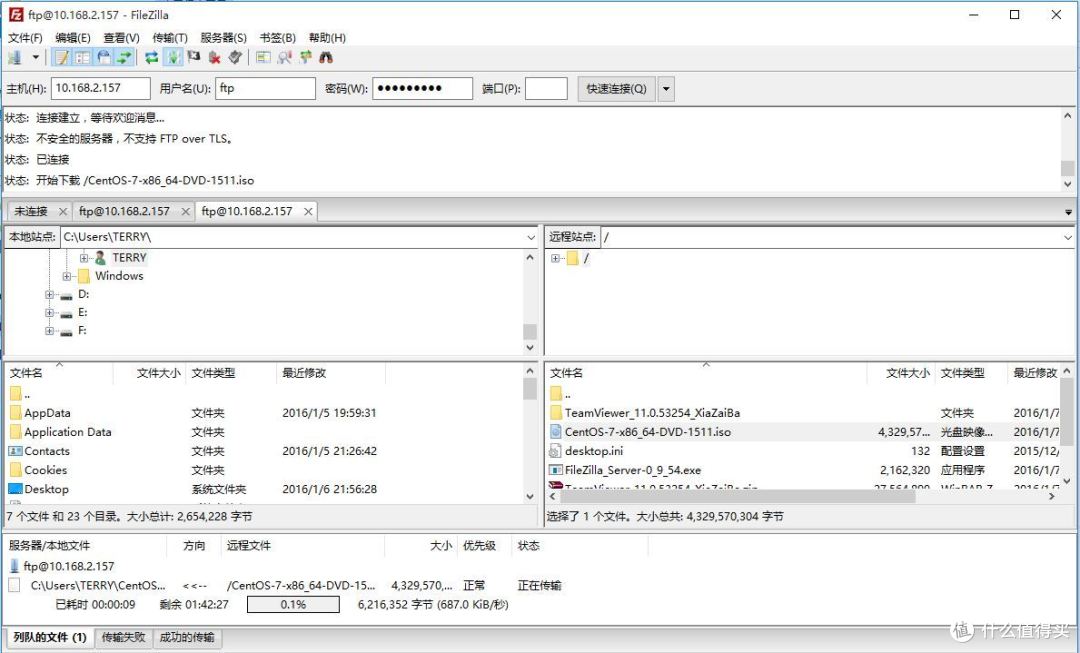The width and height of the screenshot is (1080, 653).
Task: Open the Site Manager icon
Action: pos(14,58)
